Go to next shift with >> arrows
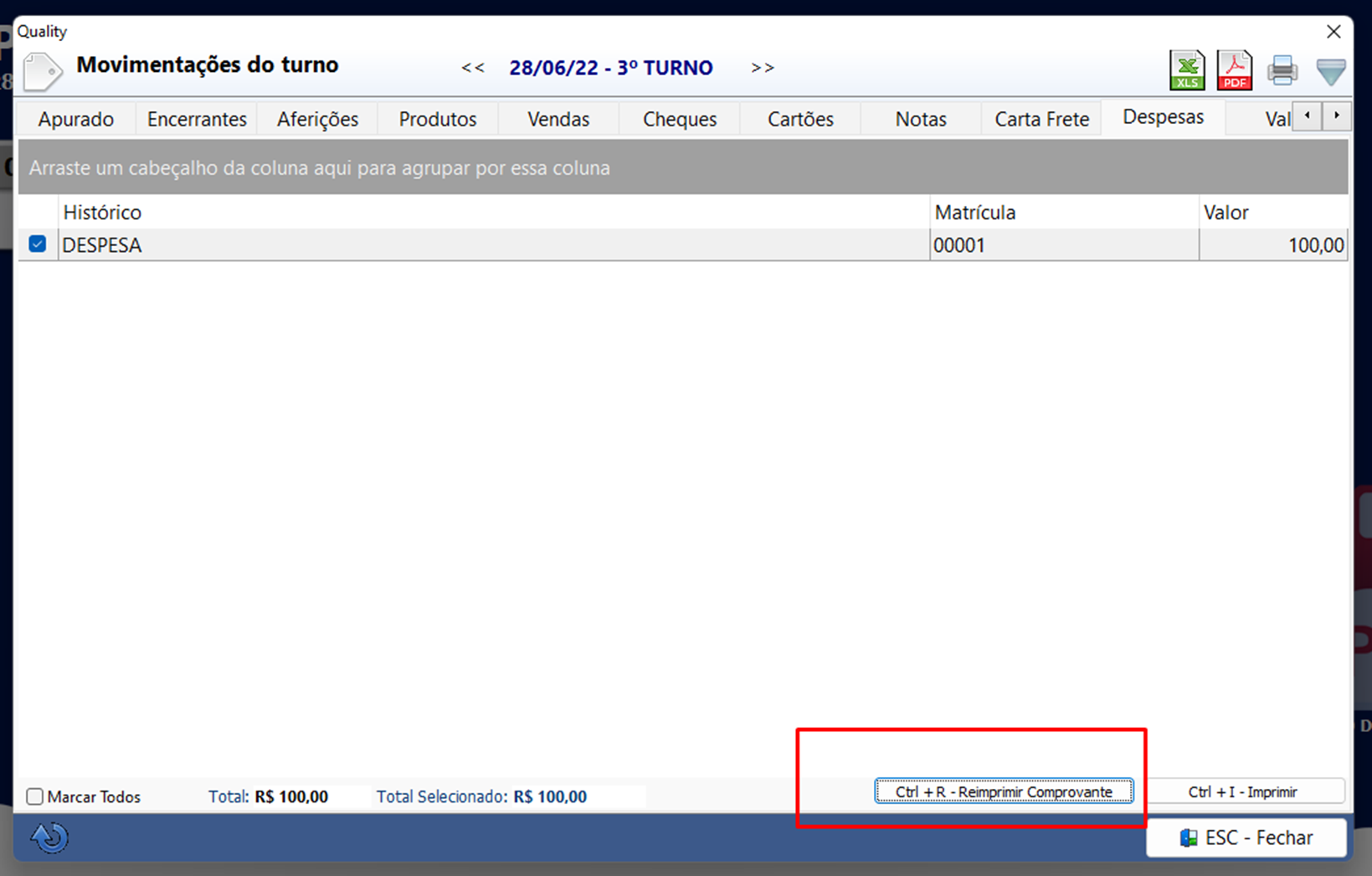Screen dimensions: 1372x876 pos(763,68)
